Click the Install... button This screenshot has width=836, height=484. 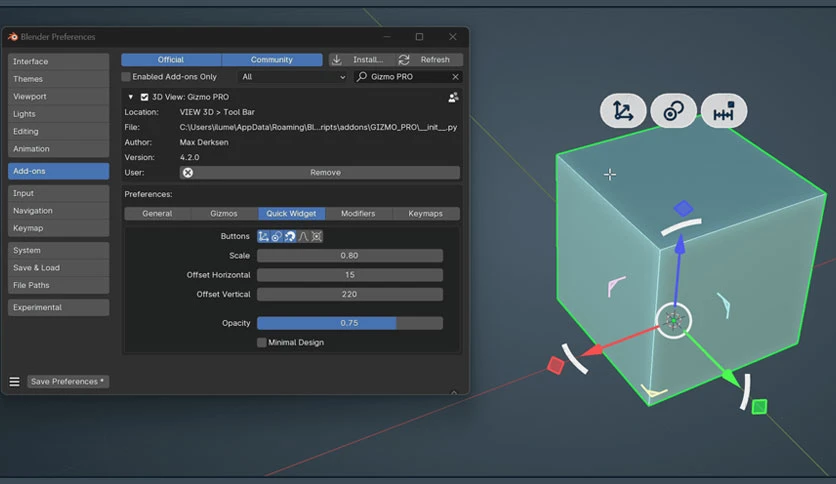[x=362, y=60]
